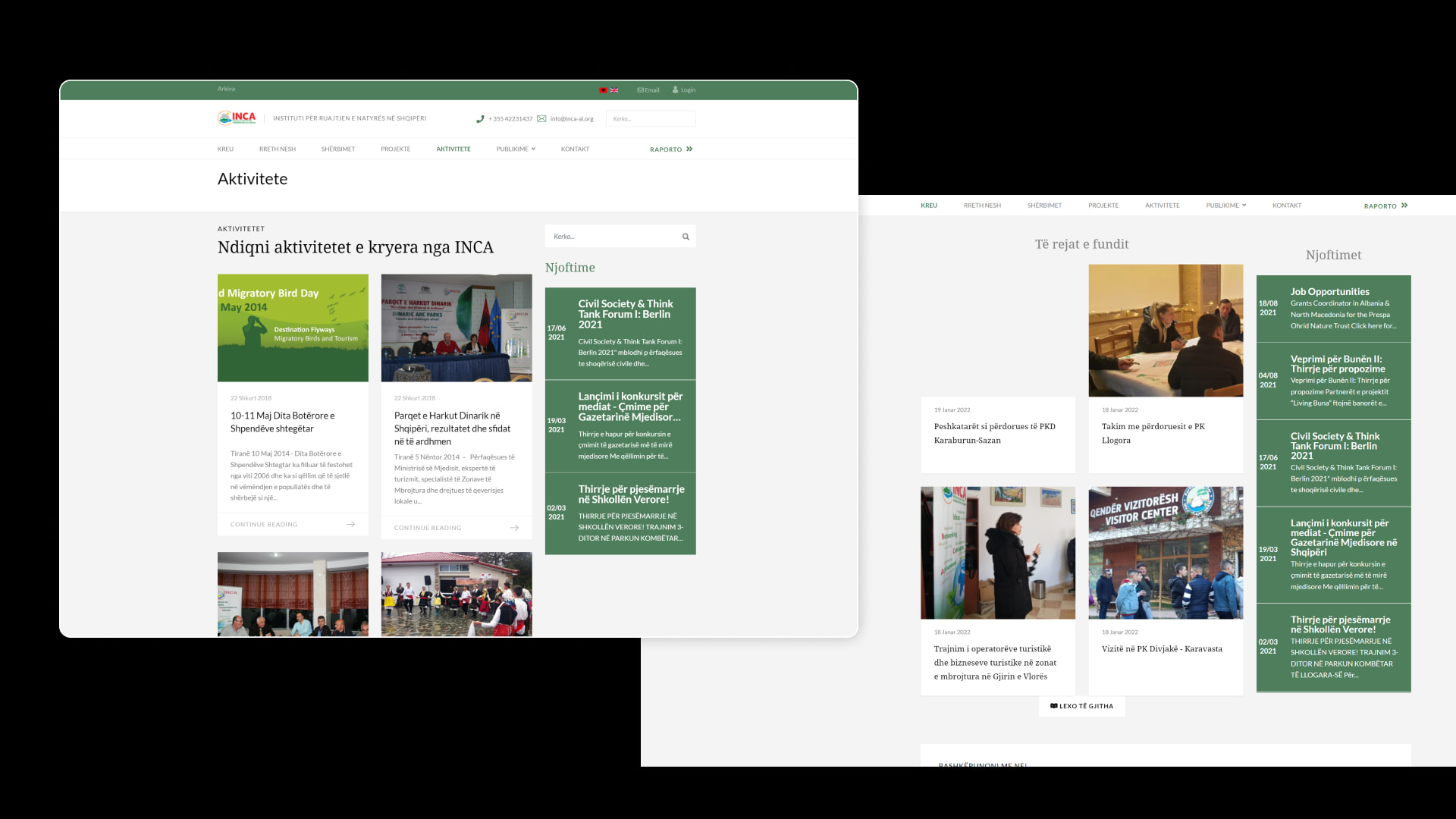Click envelope icon beside info@inca-al.org
The width and height of the screenshot is (1456, 819).
[541, 119]
